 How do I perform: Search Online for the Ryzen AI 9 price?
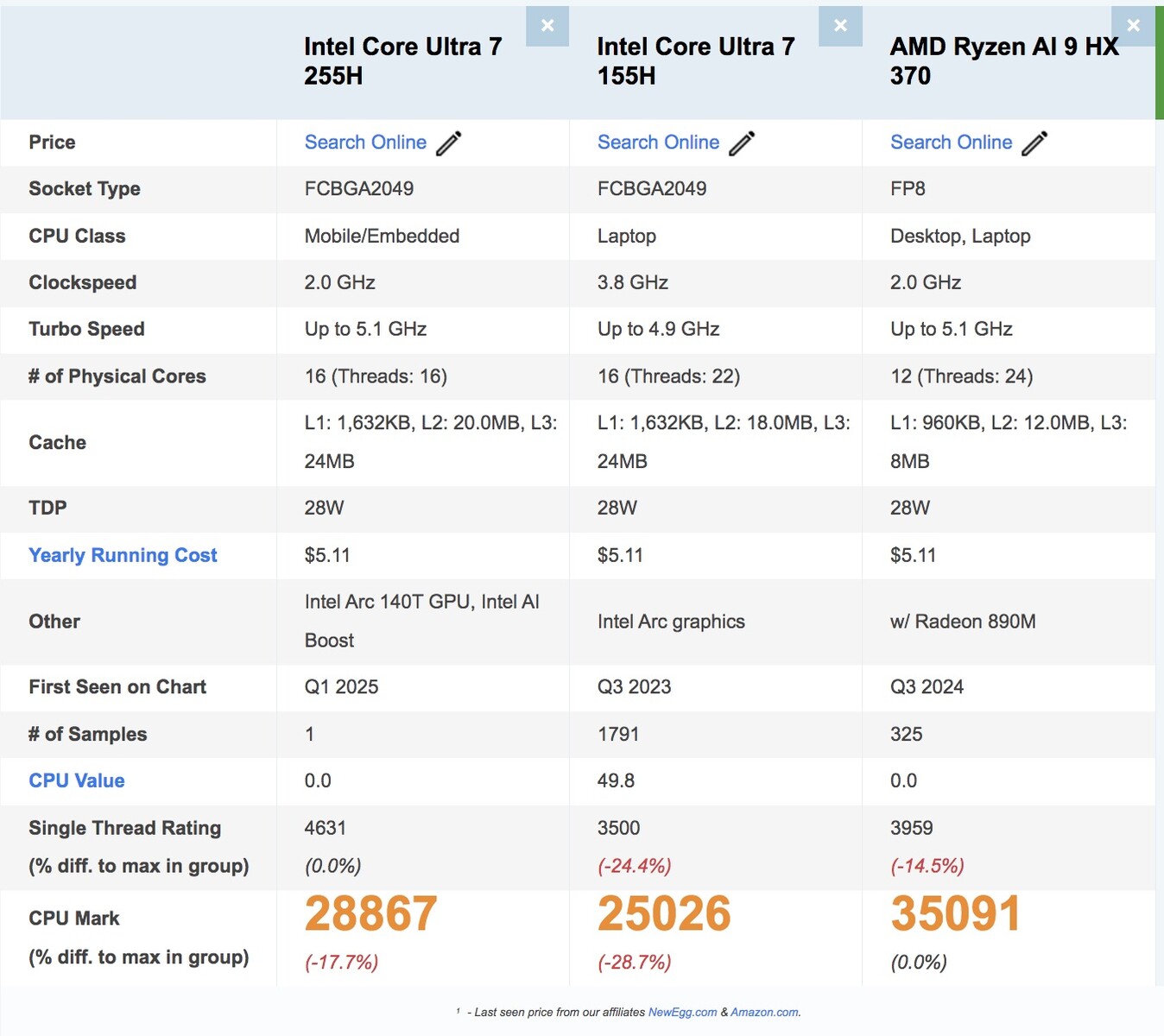click(952, 142)
